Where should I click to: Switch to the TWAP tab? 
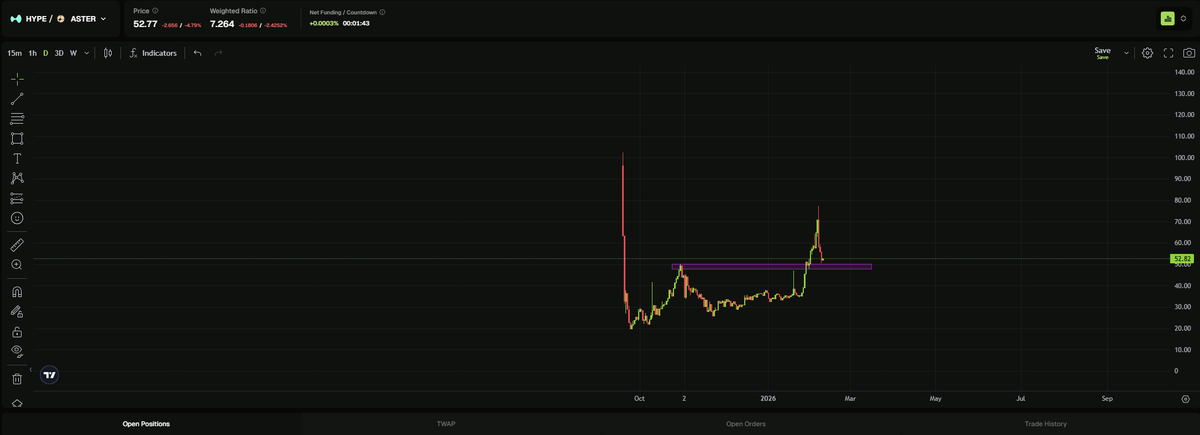click(x=446, y=424)
